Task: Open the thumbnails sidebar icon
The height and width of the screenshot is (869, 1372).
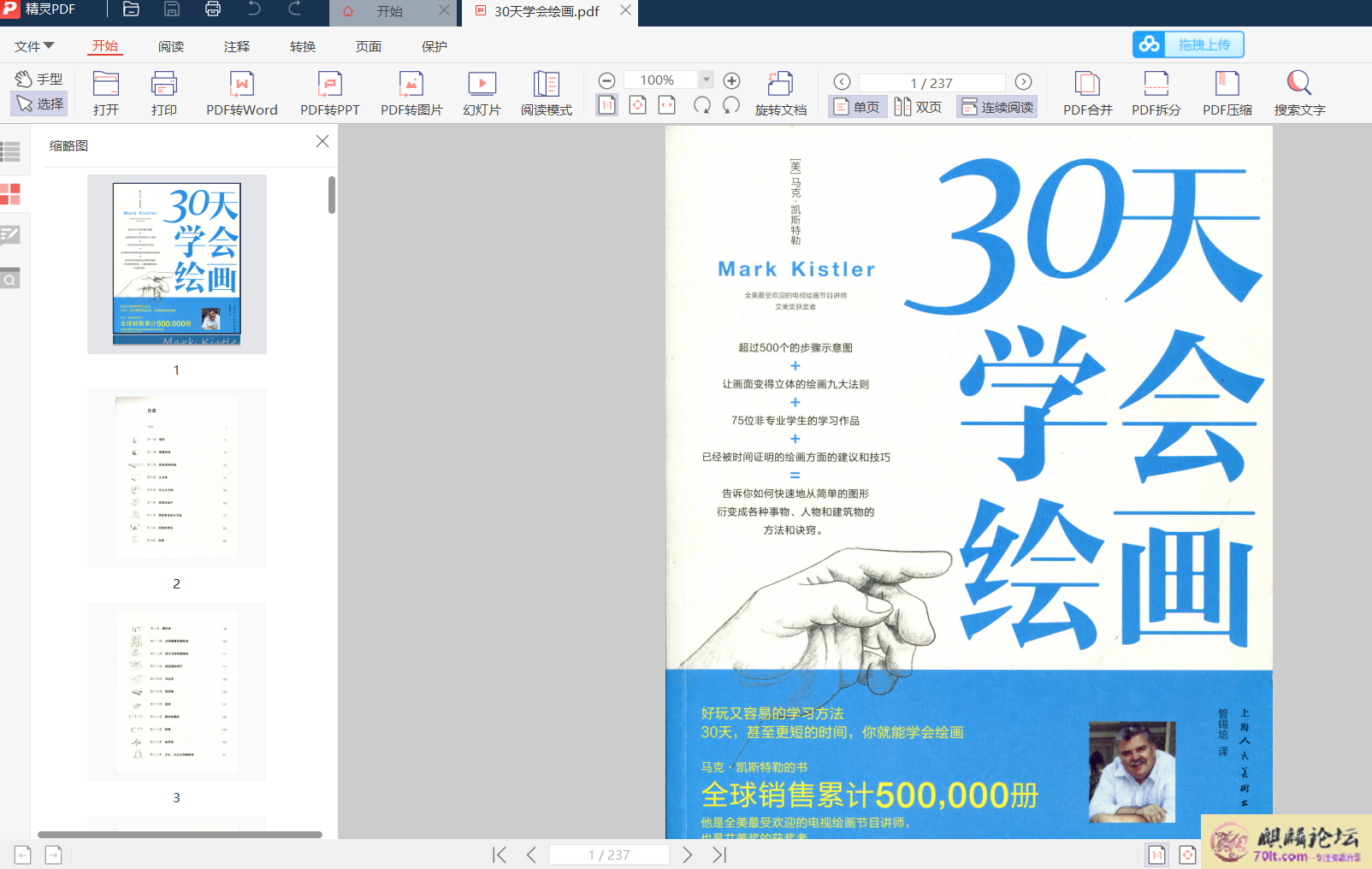Action: click(x=10, y=194)
